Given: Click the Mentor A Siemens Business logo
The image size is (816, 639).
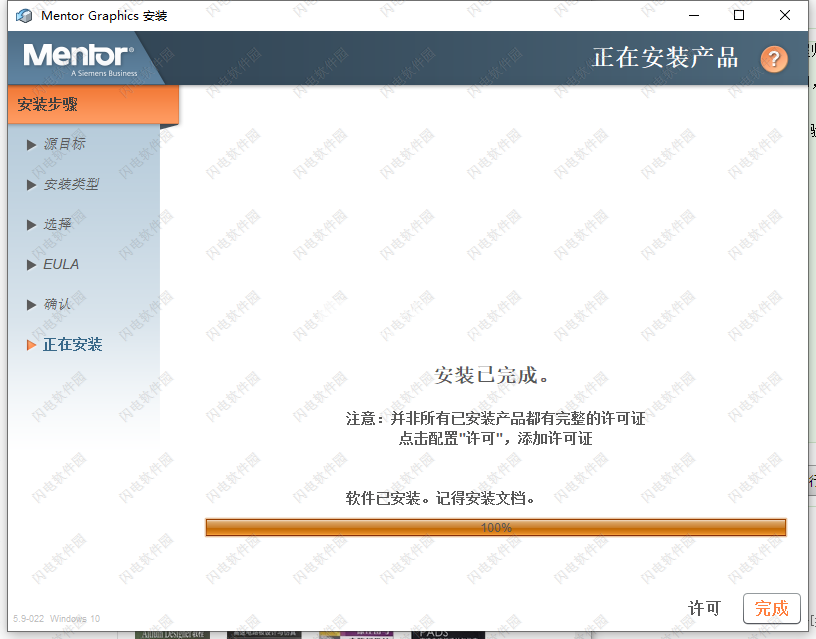Looking at the screenshot, I should (80, 60).
